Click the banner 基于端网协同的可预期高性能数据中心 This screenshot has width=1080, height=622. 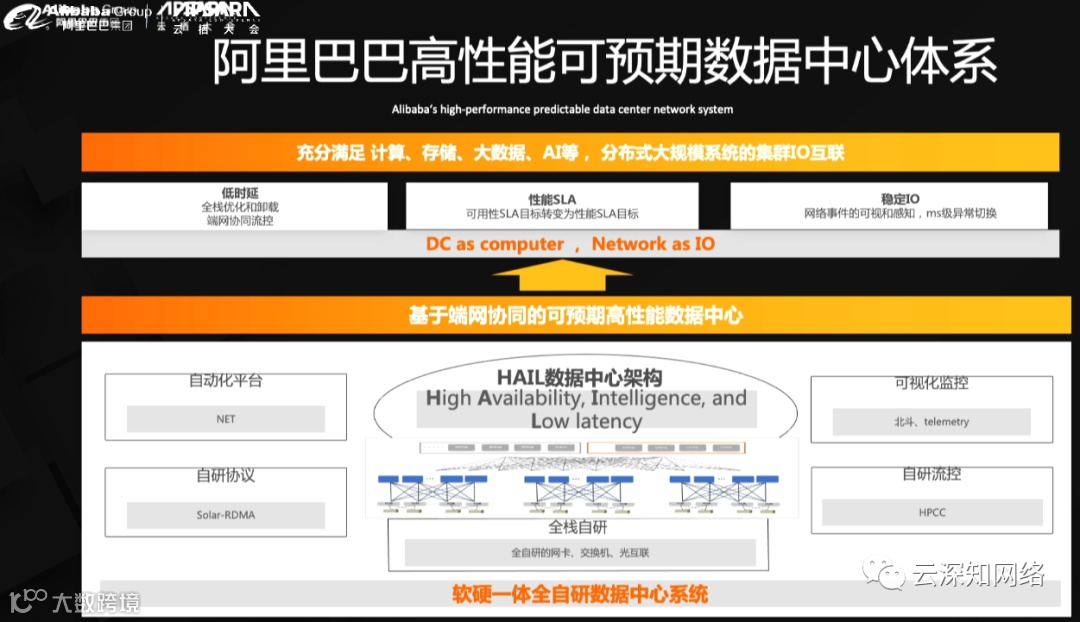click(x=576, y=315)
